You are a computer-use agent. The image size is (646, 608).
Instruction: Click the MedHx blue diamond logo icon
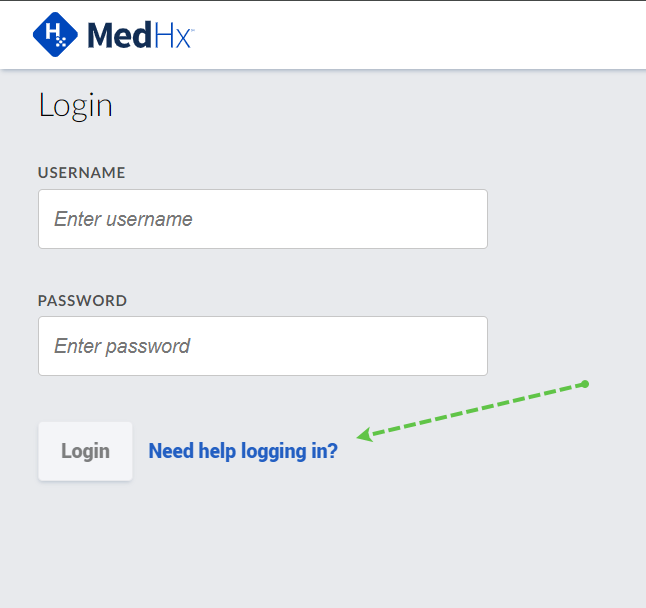[x=56, y=35]
